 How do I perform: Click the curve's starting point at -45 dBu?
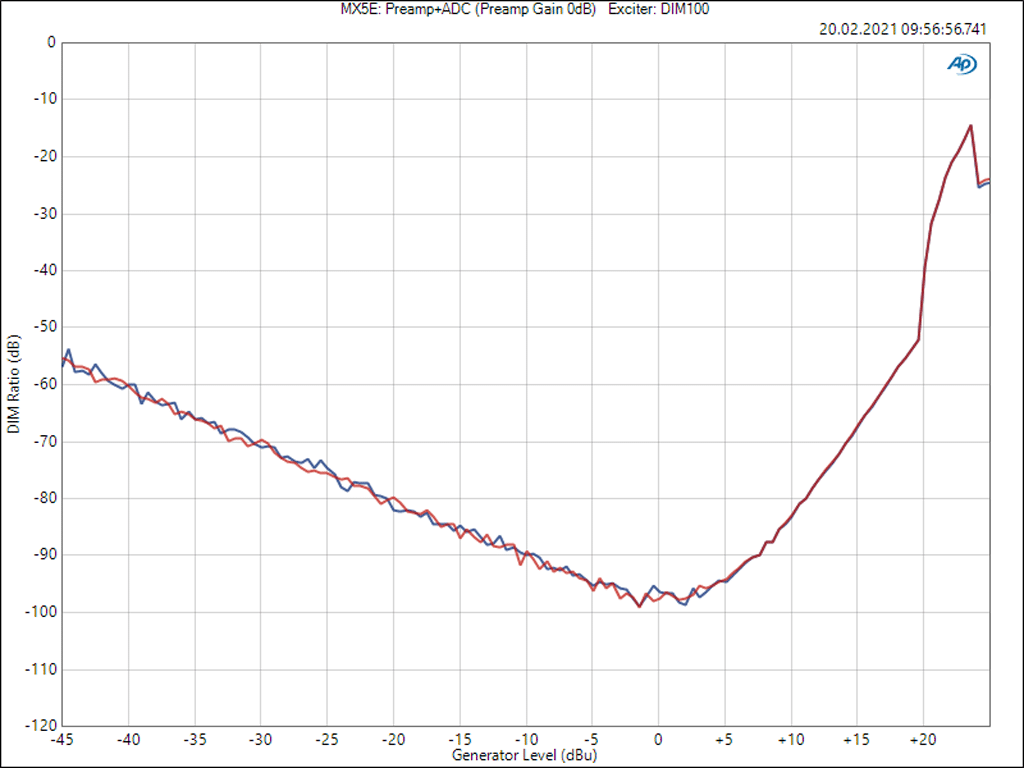point(63,362)
